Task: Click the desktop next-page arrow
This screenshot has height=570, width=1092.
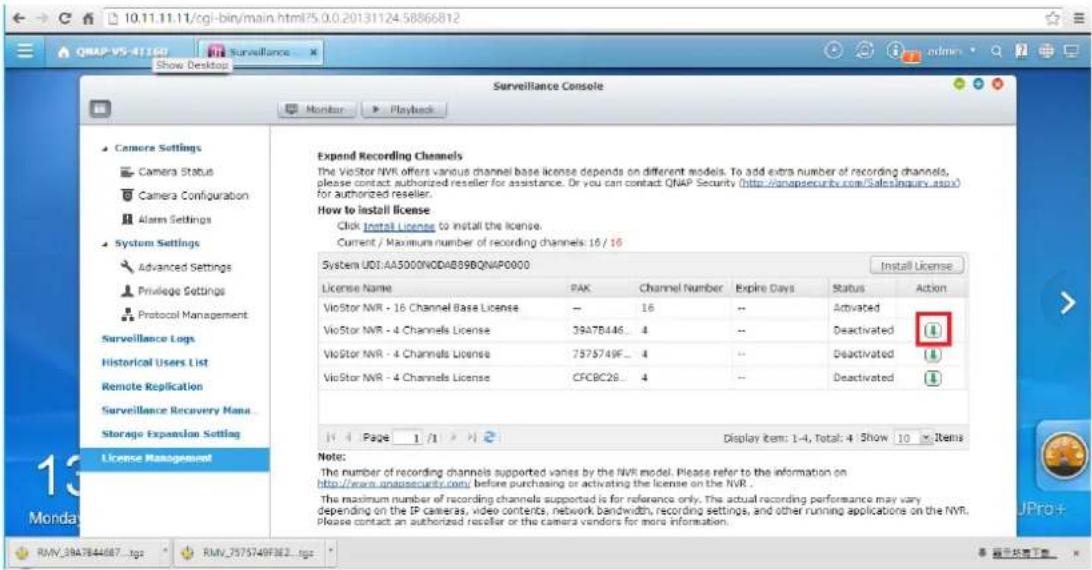Action: (x=1068, y=302)
